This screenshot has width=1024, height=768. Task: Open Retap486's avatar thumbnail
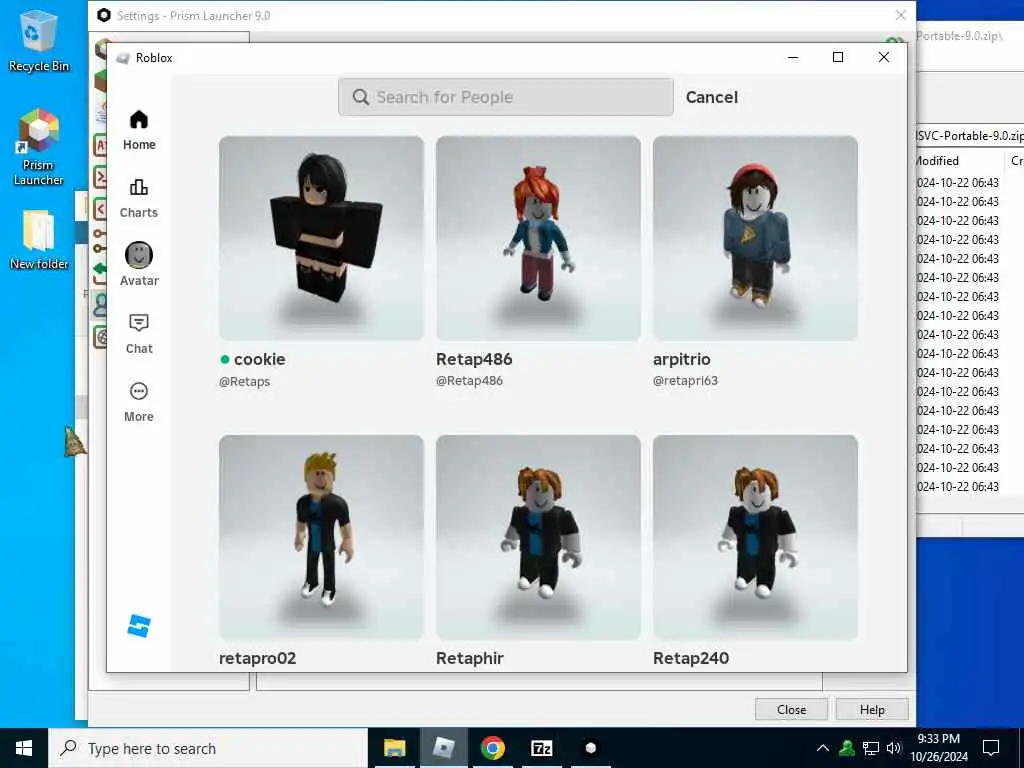(538, 238)
